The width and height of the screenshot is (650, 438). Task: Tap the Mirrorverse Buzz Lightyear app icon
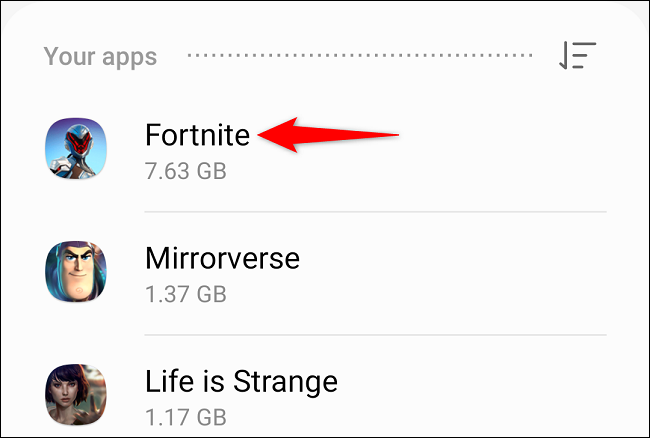click(x=76, y=271)
